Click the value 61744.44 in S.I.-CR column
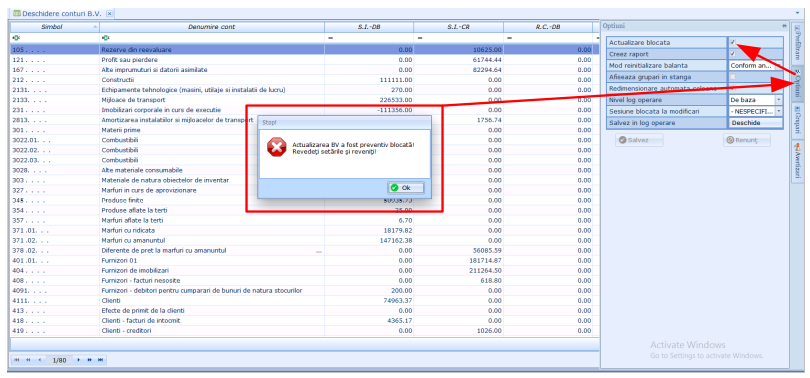Screen dimensions: 810x378 point(487,60)
